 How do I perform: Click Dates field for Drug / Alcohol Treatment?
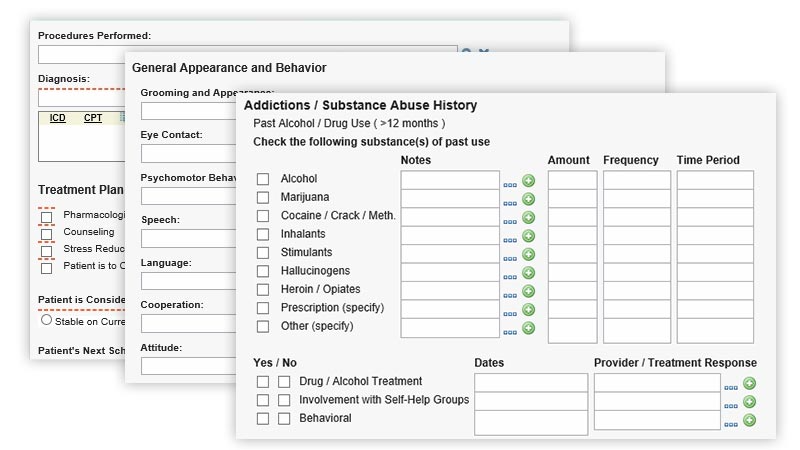pyautogui.click(x=531, y=383)
